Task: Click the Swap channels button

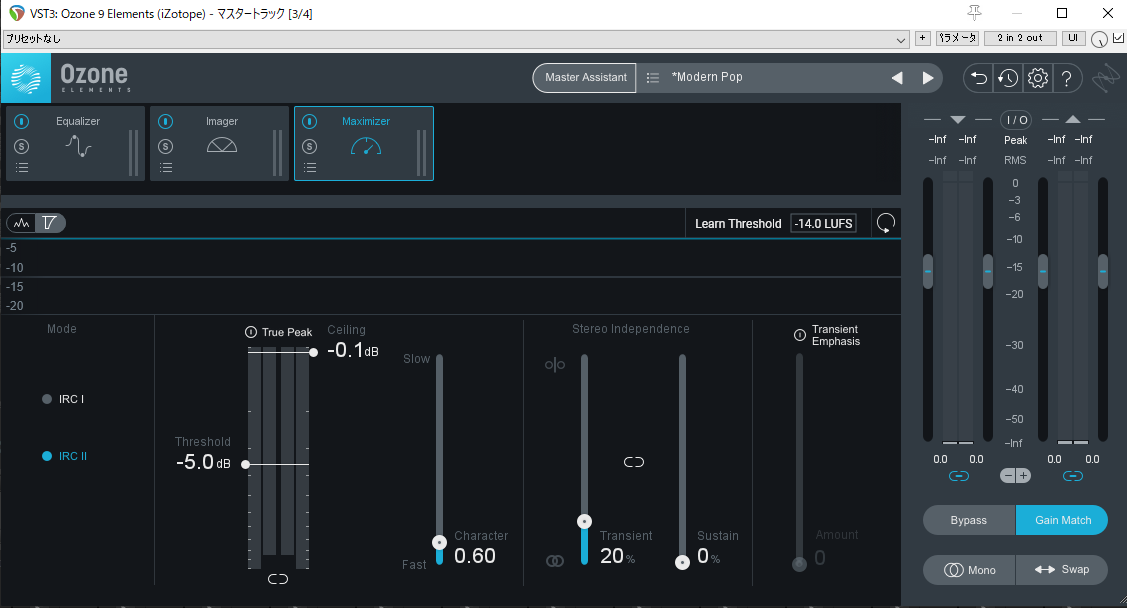Action: pyautogui.click(x=1062, y=570)
